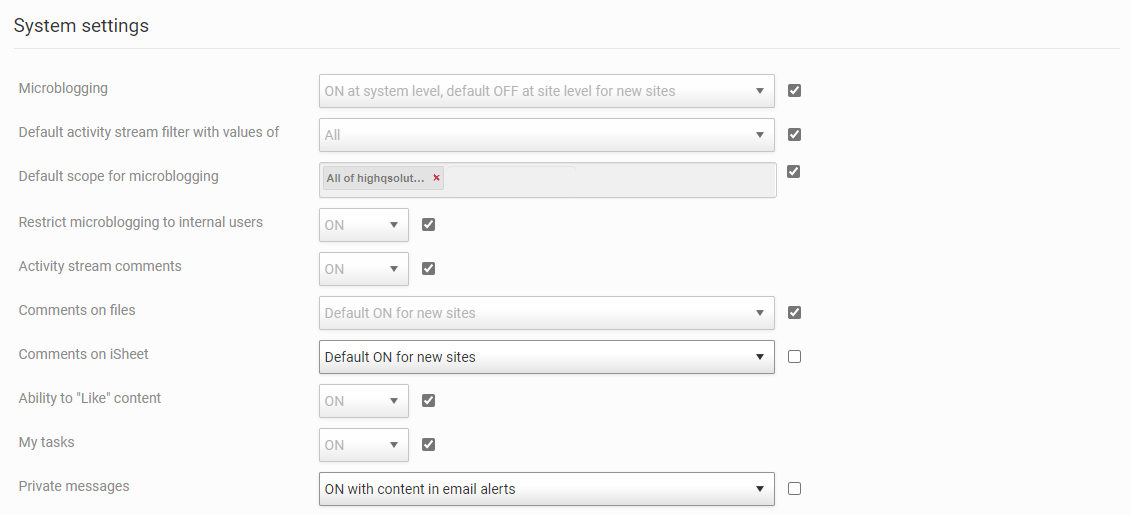Remove the 'All of highqsolut…' scope tag
1130x515 pixels.
tap(436, 178)
